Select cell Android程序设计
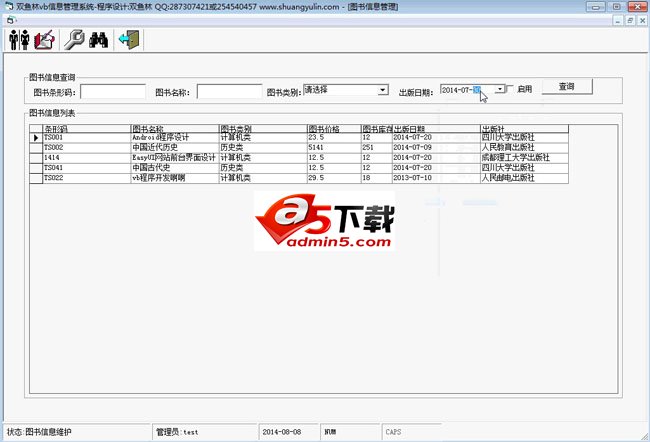 tap(175, 137)
